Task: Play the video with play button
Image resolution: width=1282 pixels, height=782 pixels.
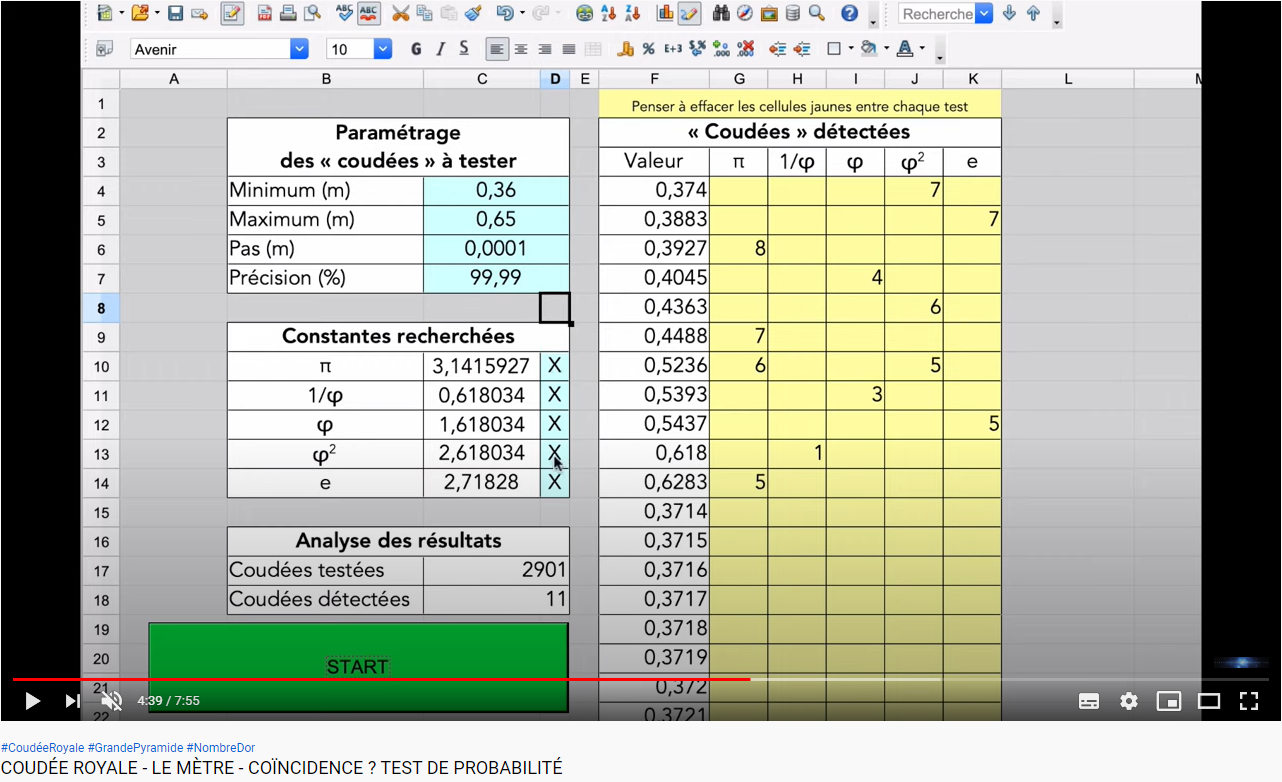Action: point(32,701)
